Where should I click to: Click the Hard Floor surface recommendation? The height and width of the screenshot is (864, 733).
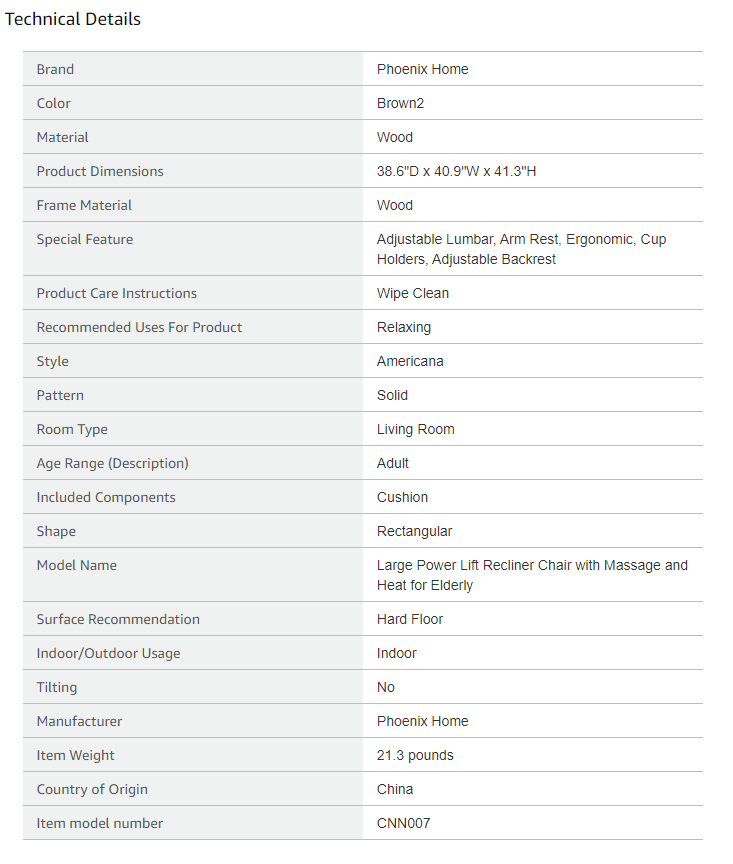(x=409, y=619)
